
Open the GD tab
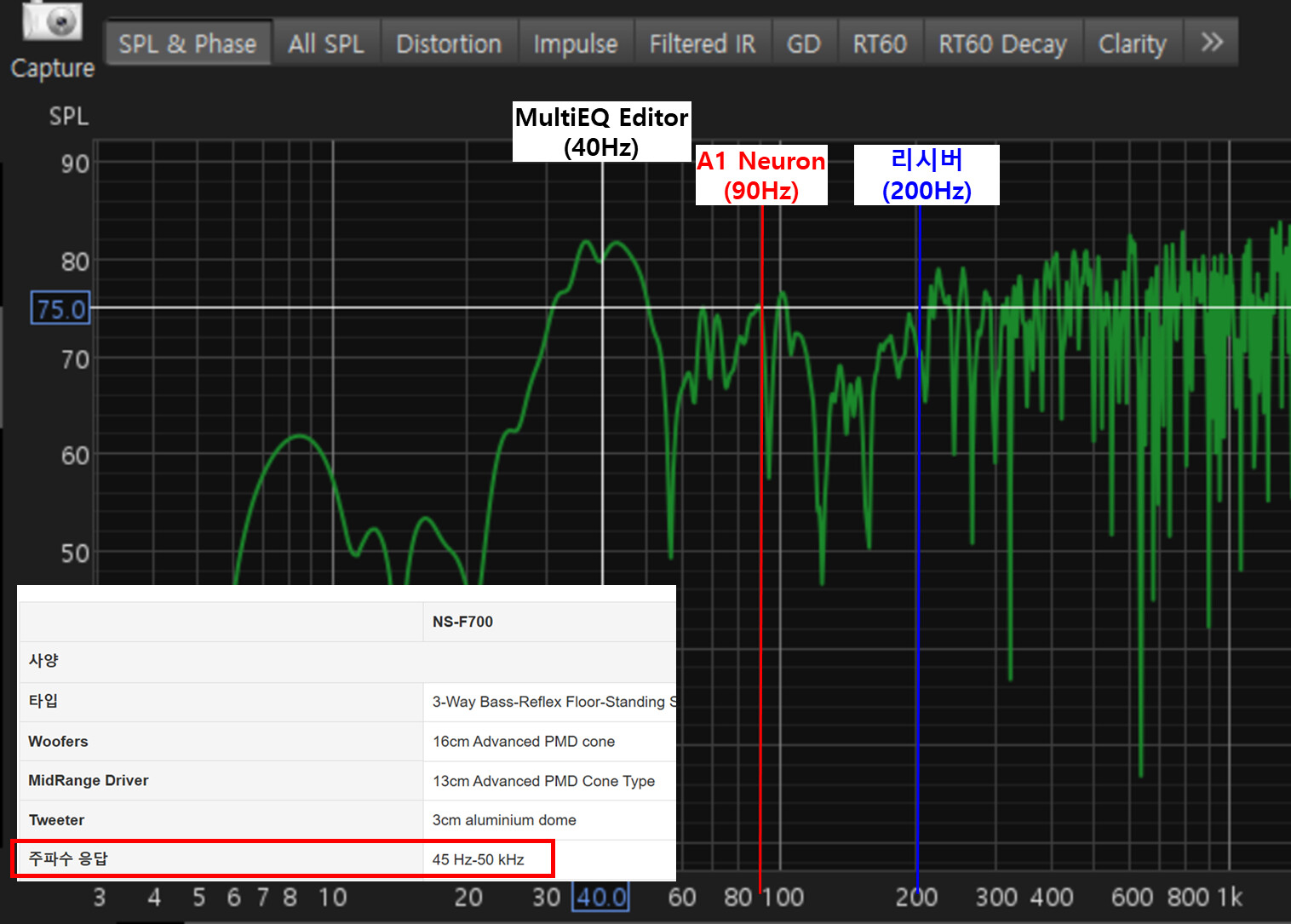803,43
